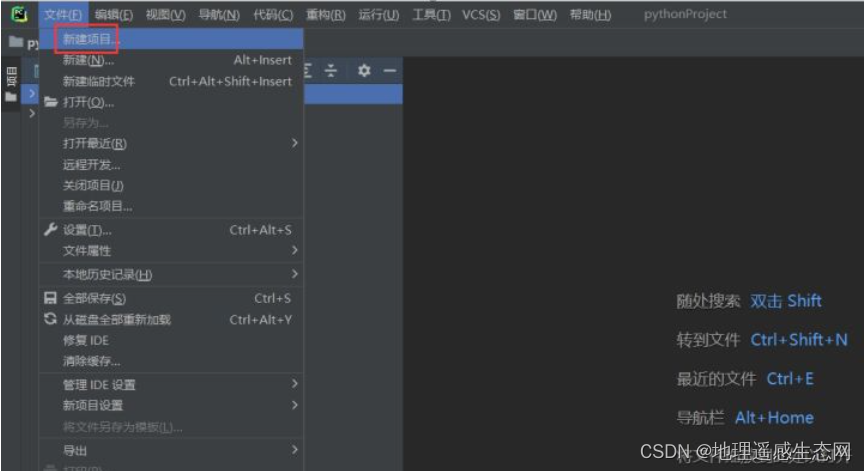Choose 新建(N)... menu entry
The image size is (866, 471).
(171, 60)
